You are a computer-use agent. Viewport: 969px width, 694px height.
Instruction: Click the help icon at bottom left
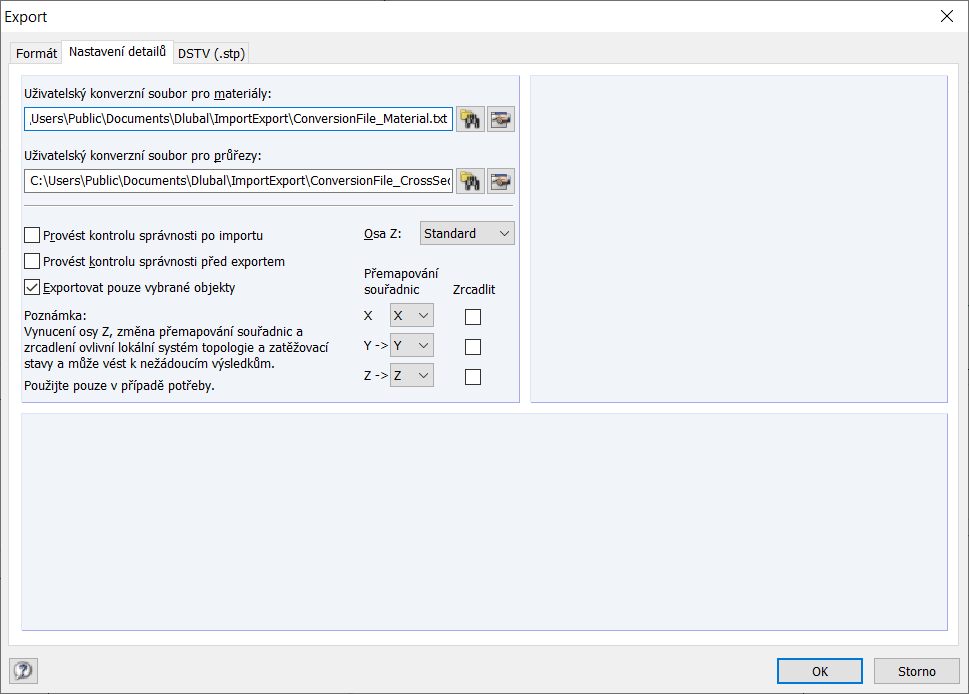click(23, 671)
